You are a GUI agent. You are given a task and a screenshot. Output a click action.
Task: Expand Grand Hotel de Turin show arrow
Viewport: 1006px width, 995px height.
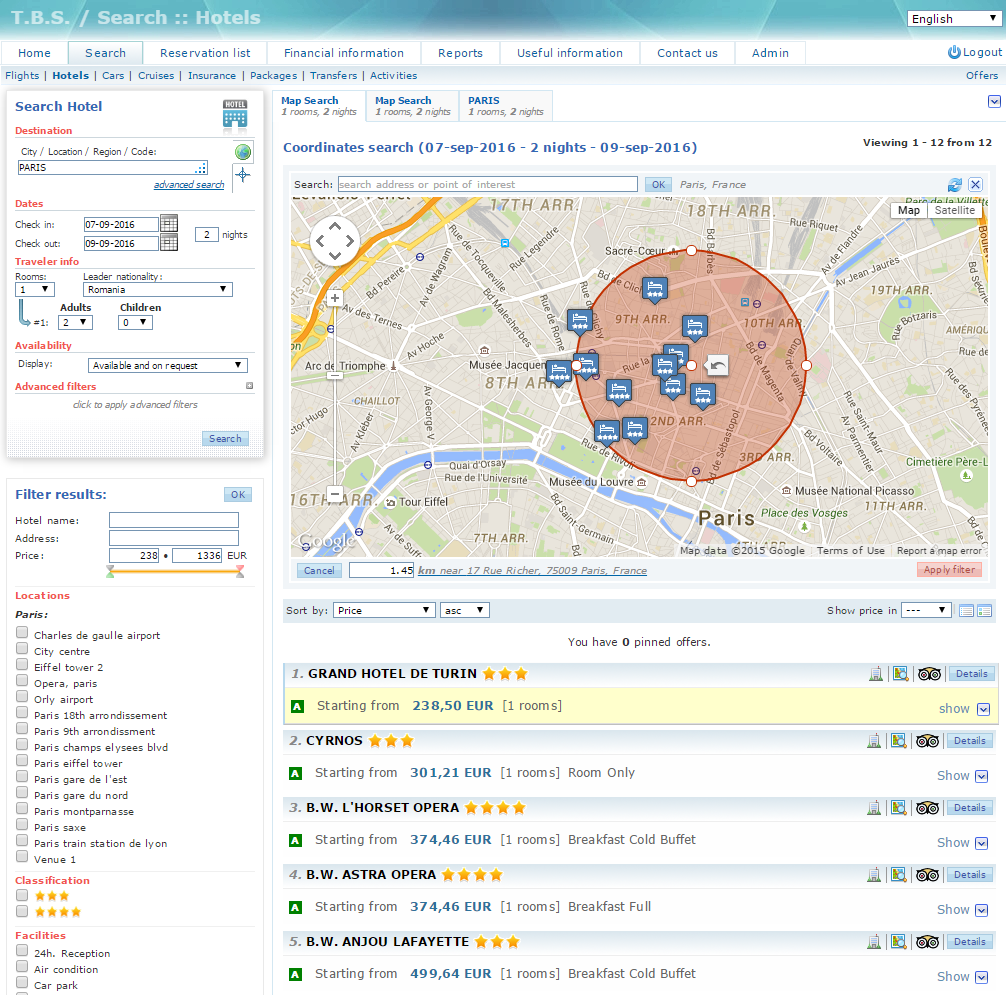pyautogui.click(x=983, y=709)
